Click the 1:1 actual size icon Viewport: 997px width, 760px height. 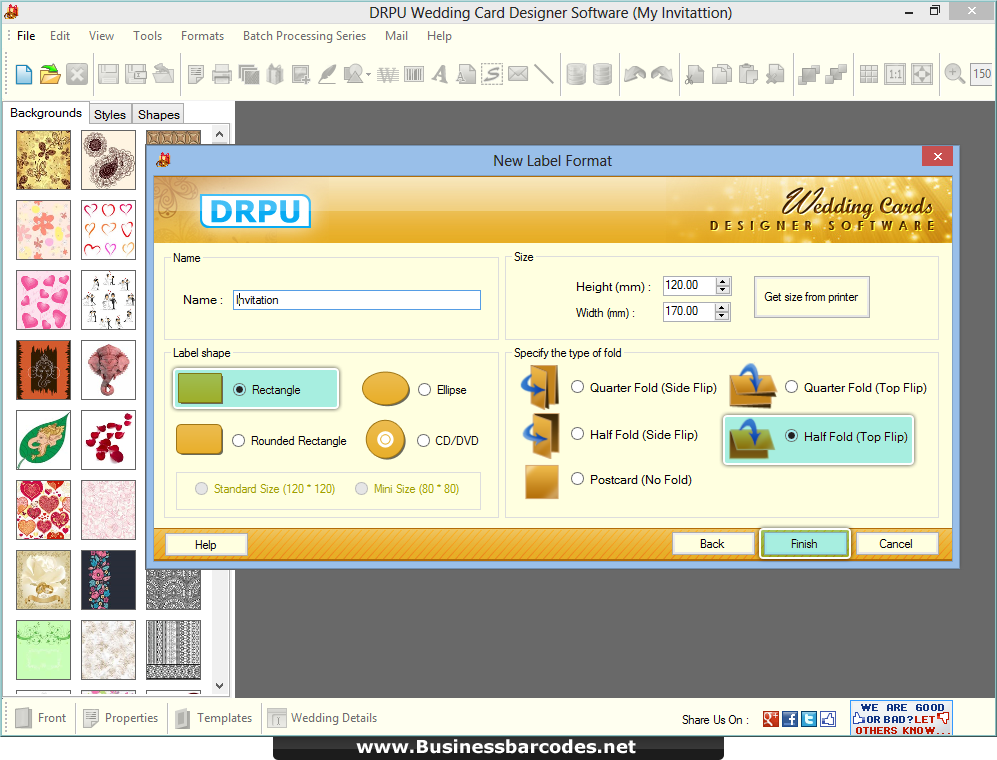pos(895,74)
